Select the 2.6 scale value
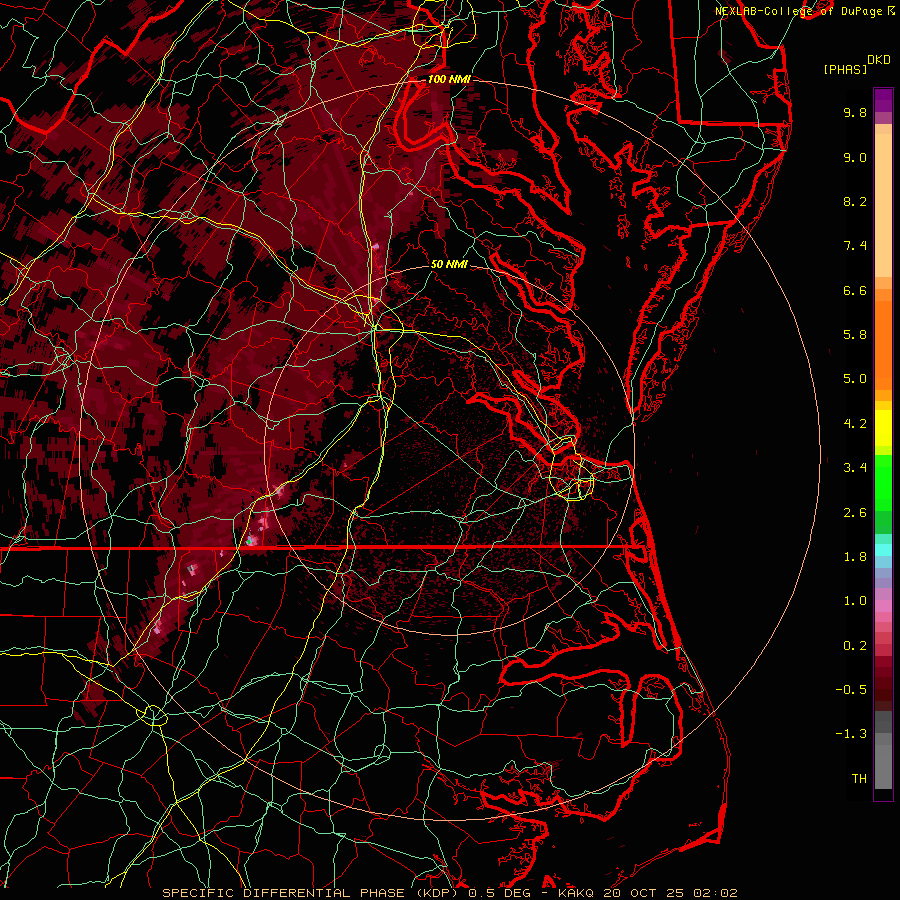 tap(855, 513)
